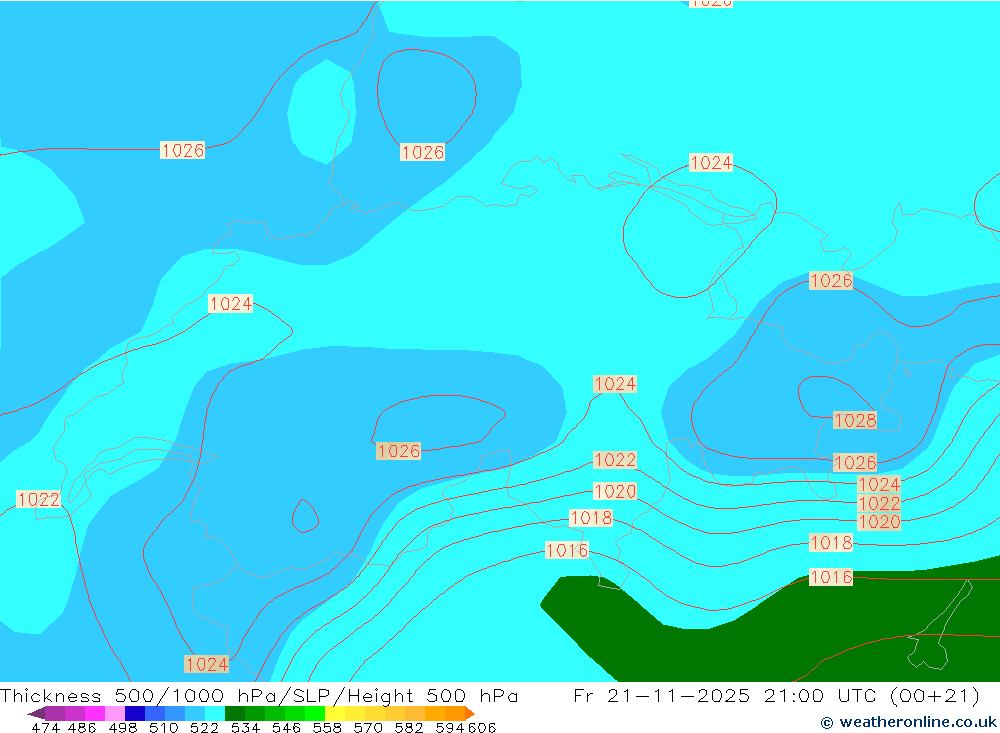Pick the bright magenta swatch near 486
This screenshot has width=1000, height=733.
coord(94,713)
